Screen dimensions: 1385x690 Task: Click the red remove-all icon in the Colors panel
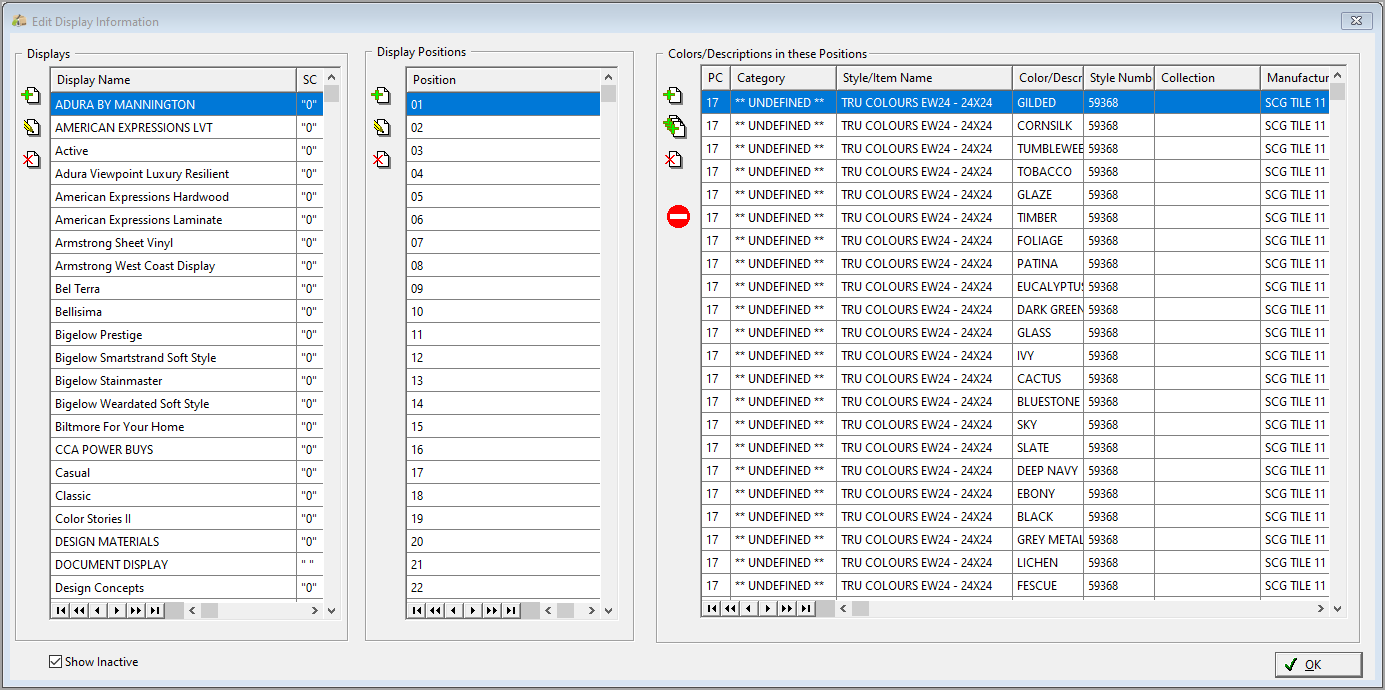pos(678,216)
